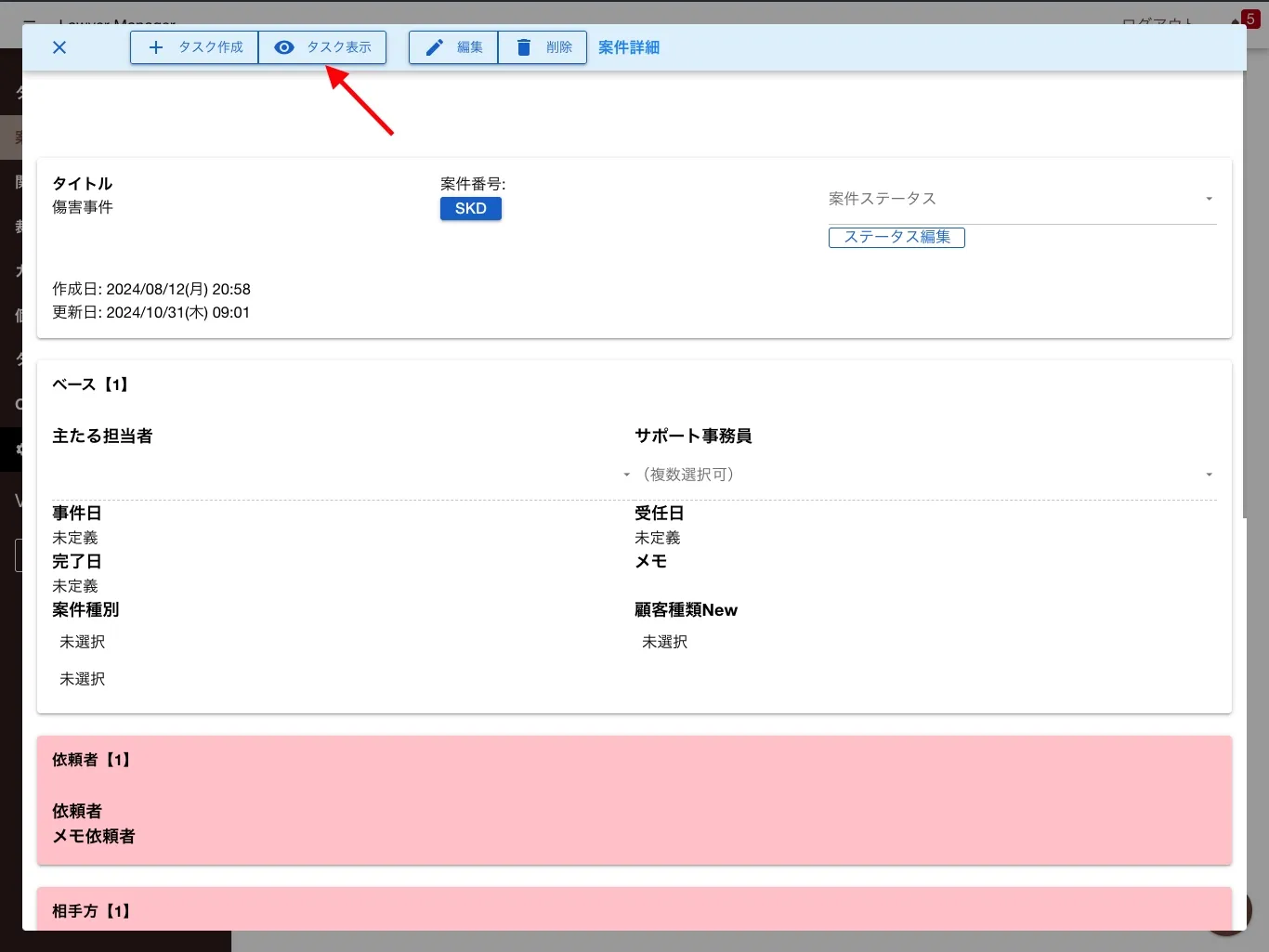Click the 依頼者【1】 section heading

point(91,760)
